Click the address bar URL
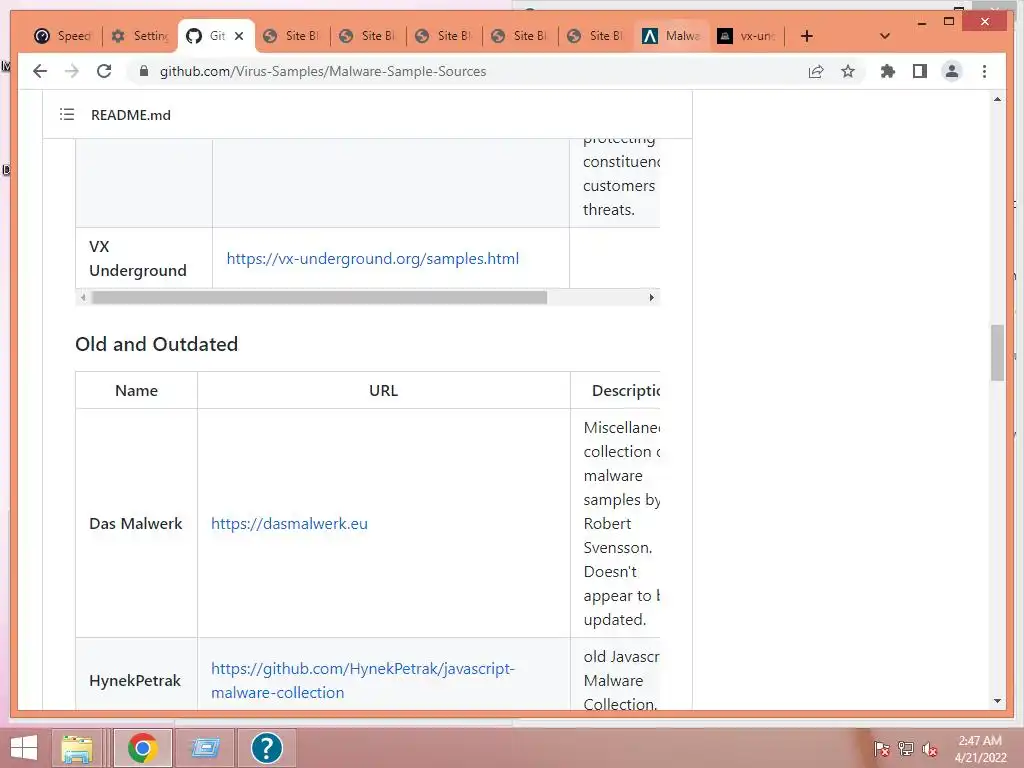This screenshot has width=1024, height=768. click(x=323, y=71)
